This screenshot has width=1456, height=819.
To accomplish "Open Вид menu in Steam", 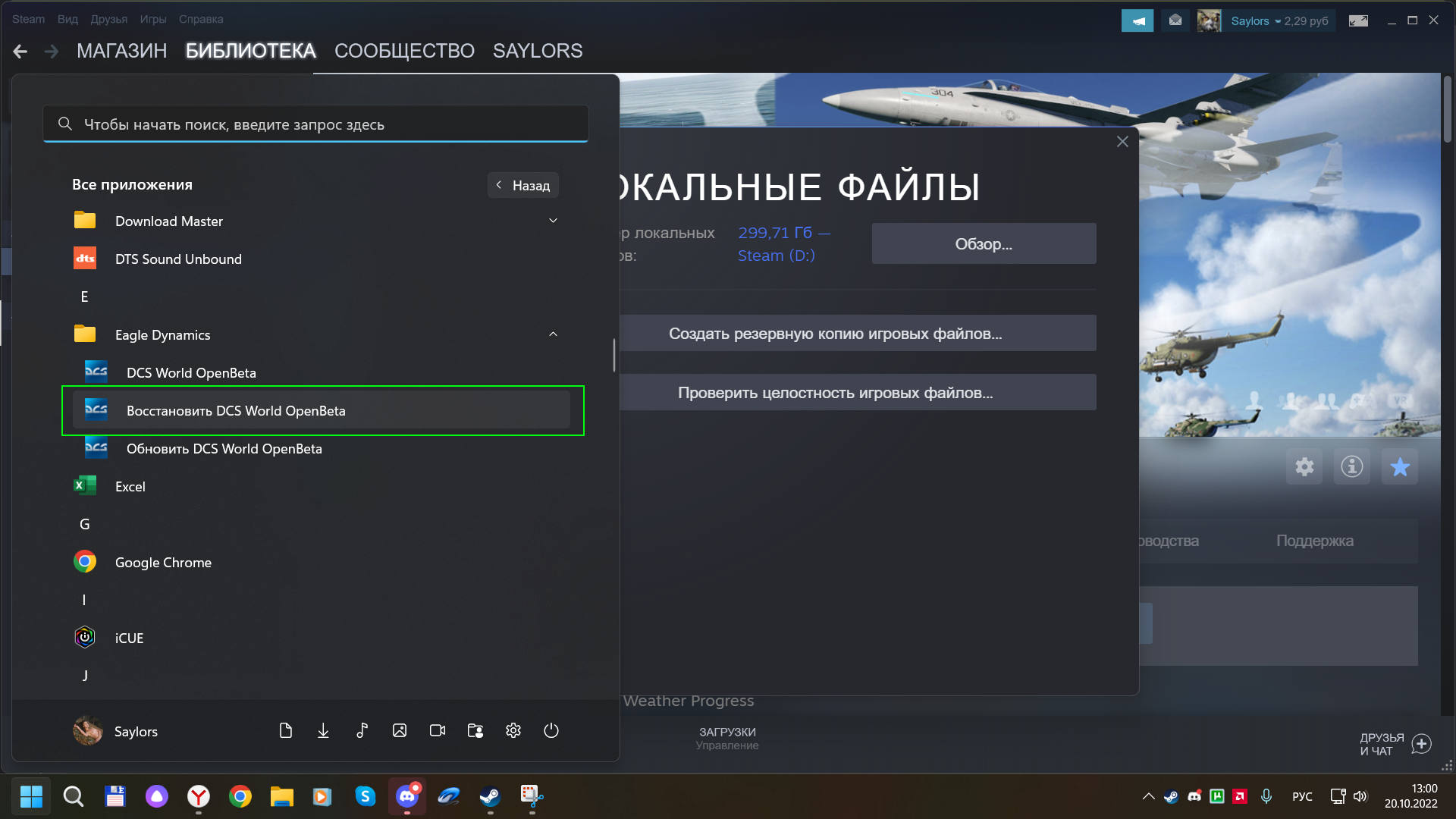I will pos(67,19).
